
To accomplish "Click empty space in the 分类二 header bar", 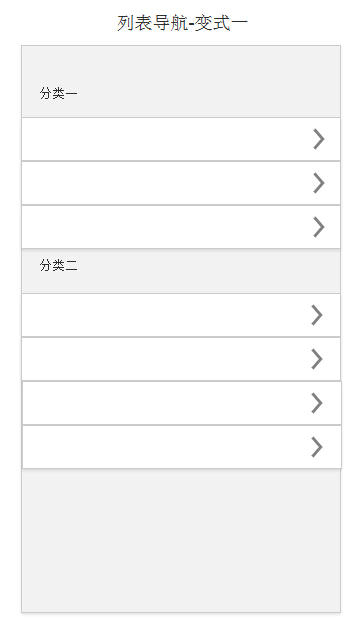I will click(x=204, y=271).
